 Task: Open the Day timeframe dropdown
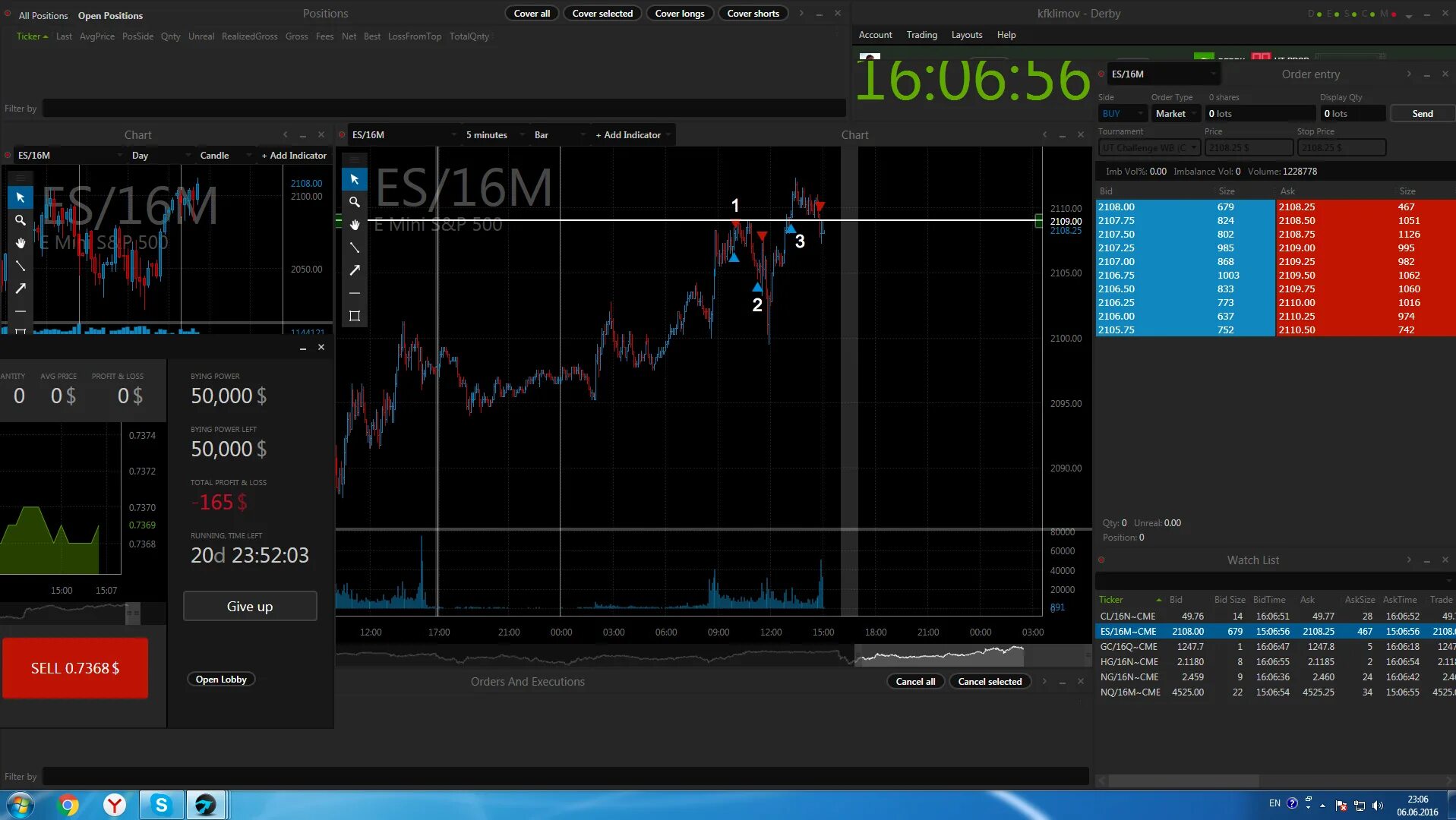pos(161,156)
